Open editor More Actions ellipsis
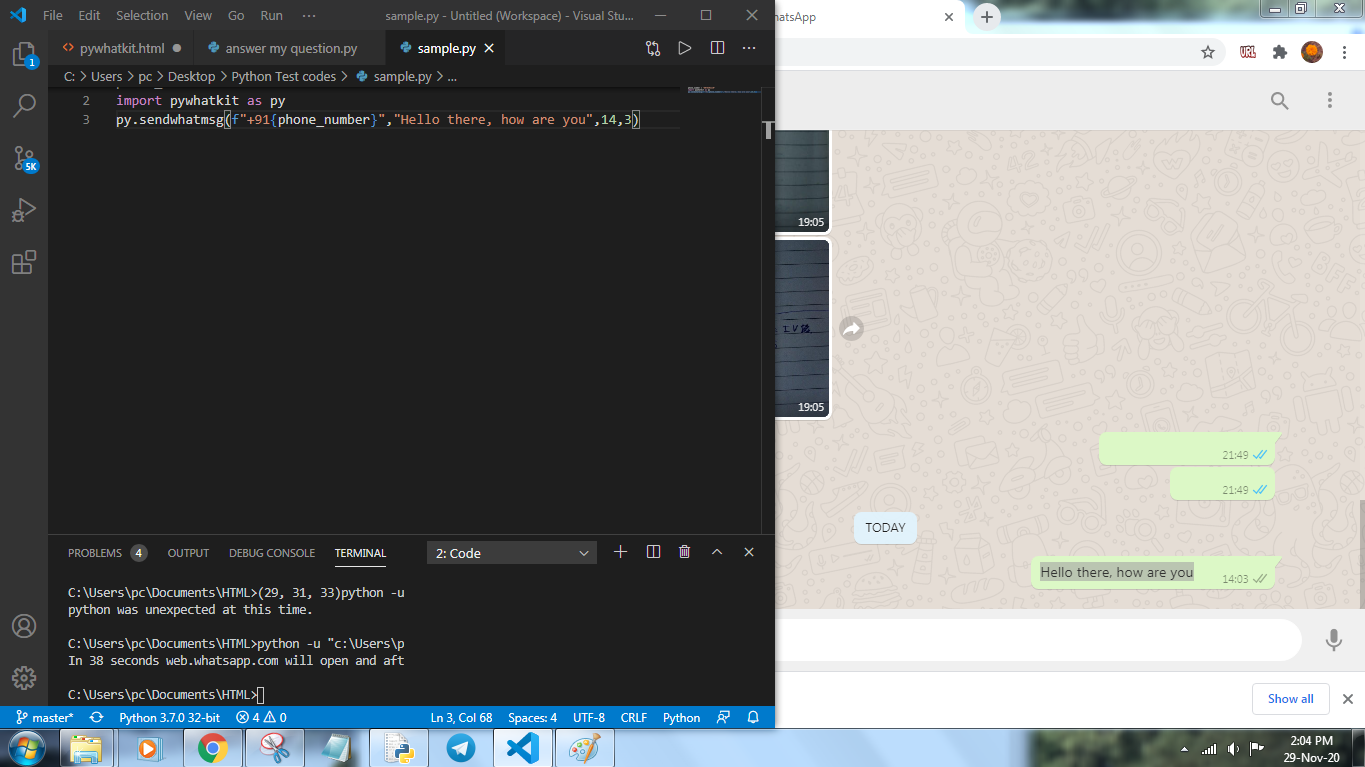This screenshot has height=767, width=1365. 749,48
